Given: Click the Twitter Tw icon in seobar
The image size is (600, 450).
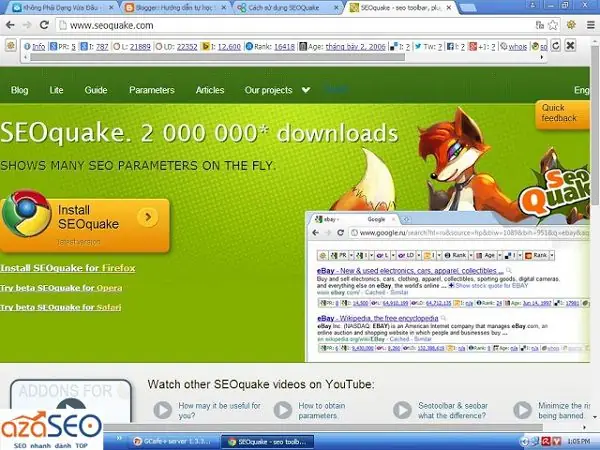Looking at the screenshot, I should [x=418, y=47].
